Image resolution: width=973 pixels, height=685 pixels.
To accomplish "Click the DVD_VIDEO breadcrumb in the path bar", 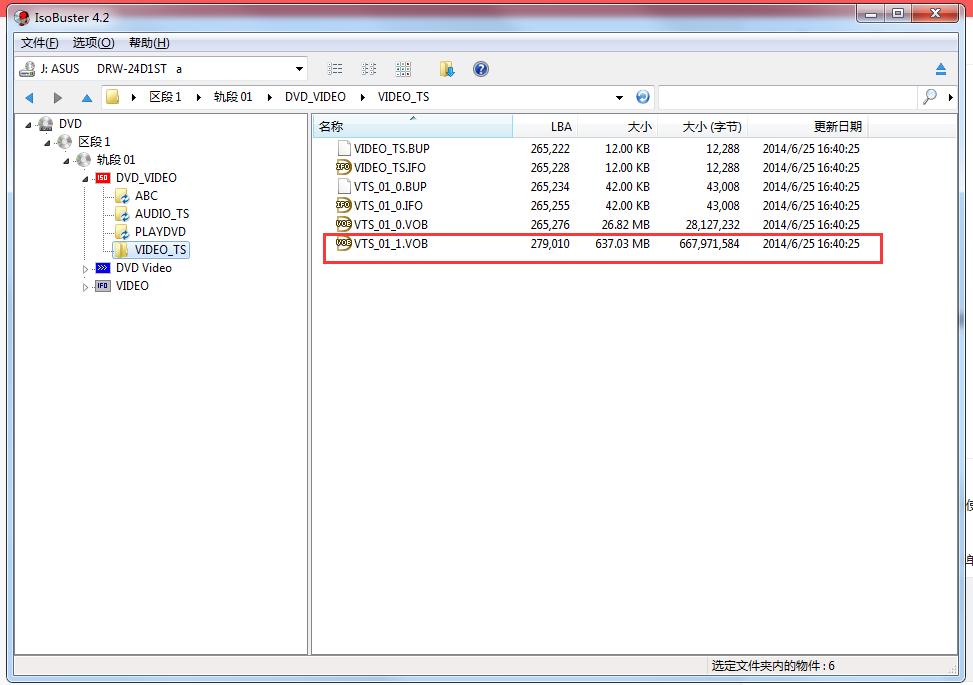I will tap(315, 97).
